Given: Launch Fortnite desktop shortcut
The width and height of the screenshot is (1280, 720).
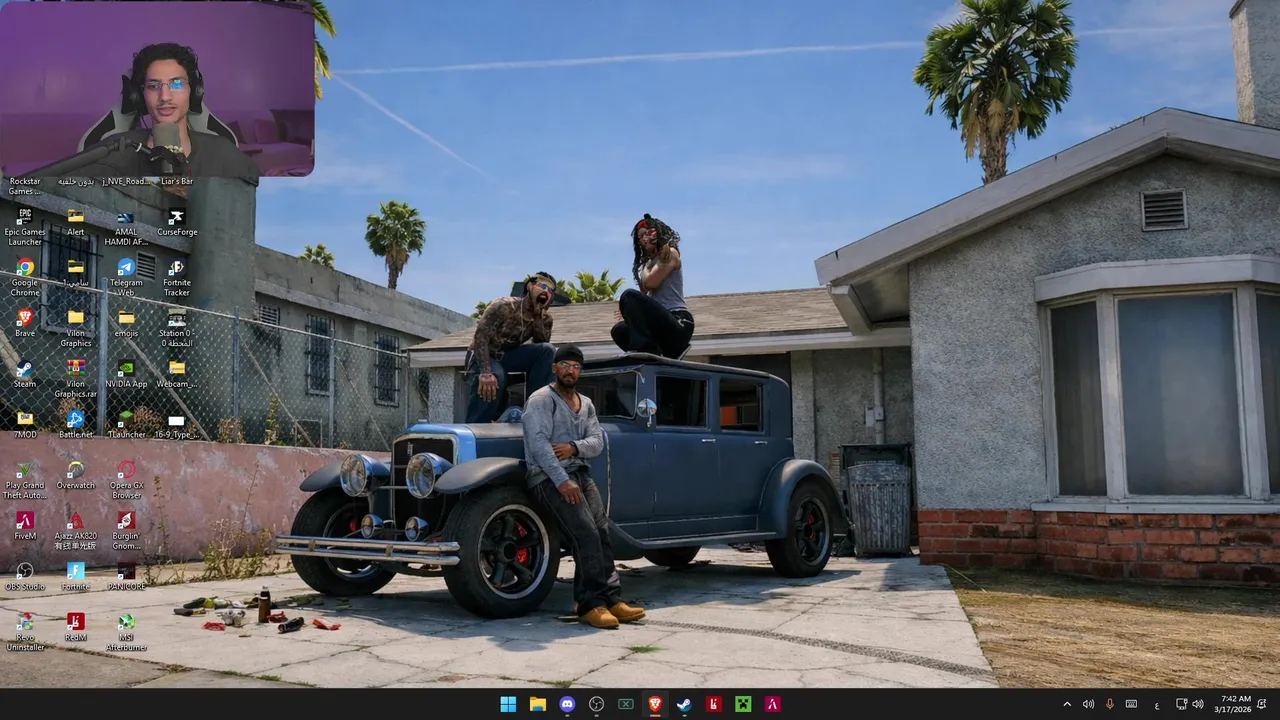Looking at the screenshot, I should click(76, 576).
